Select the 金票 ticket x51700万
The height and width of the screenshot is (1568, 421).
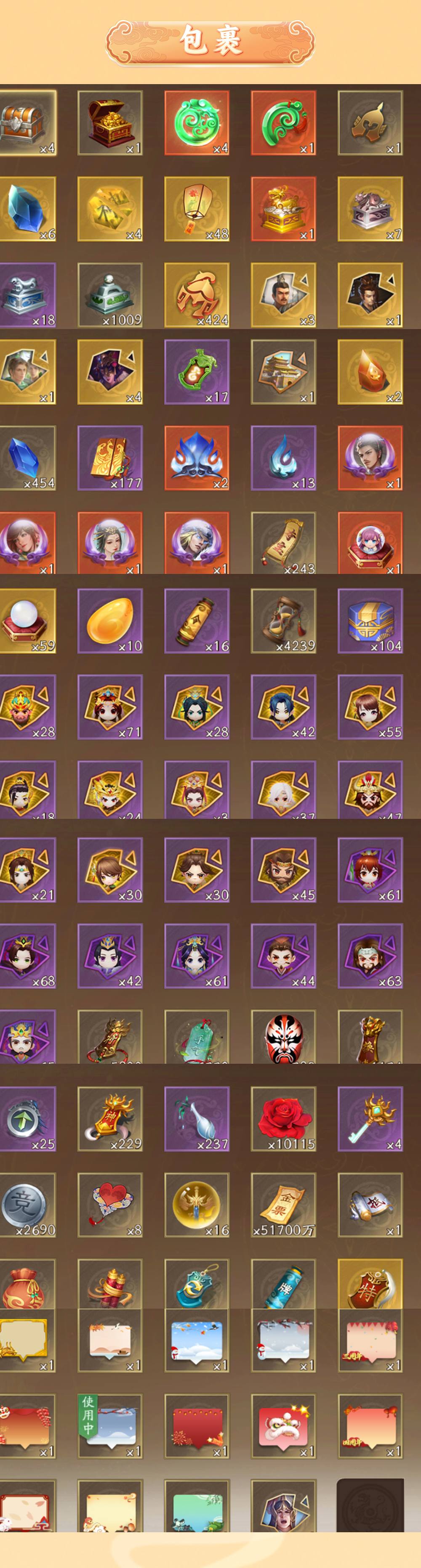pyautogui.click(x=283, y=1205)
